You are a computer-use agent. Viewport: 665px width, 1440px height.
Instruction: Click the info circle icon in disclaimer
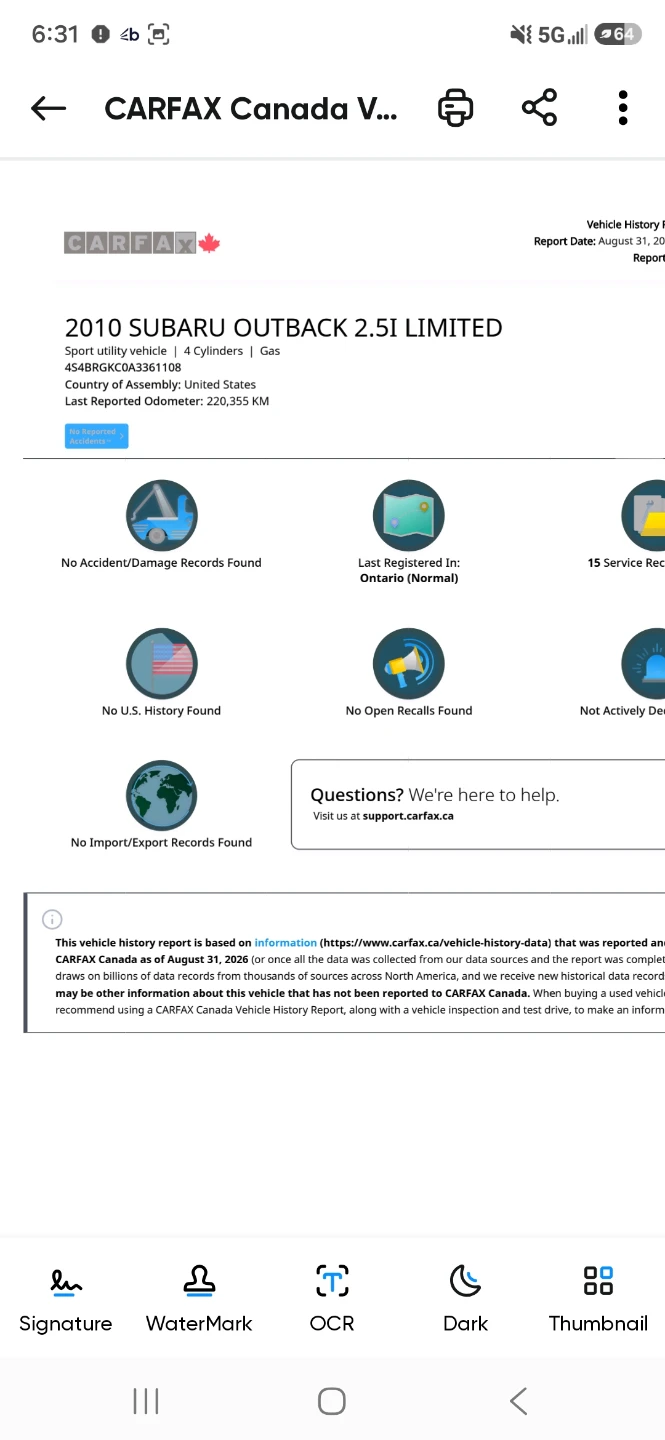[52, 919]
